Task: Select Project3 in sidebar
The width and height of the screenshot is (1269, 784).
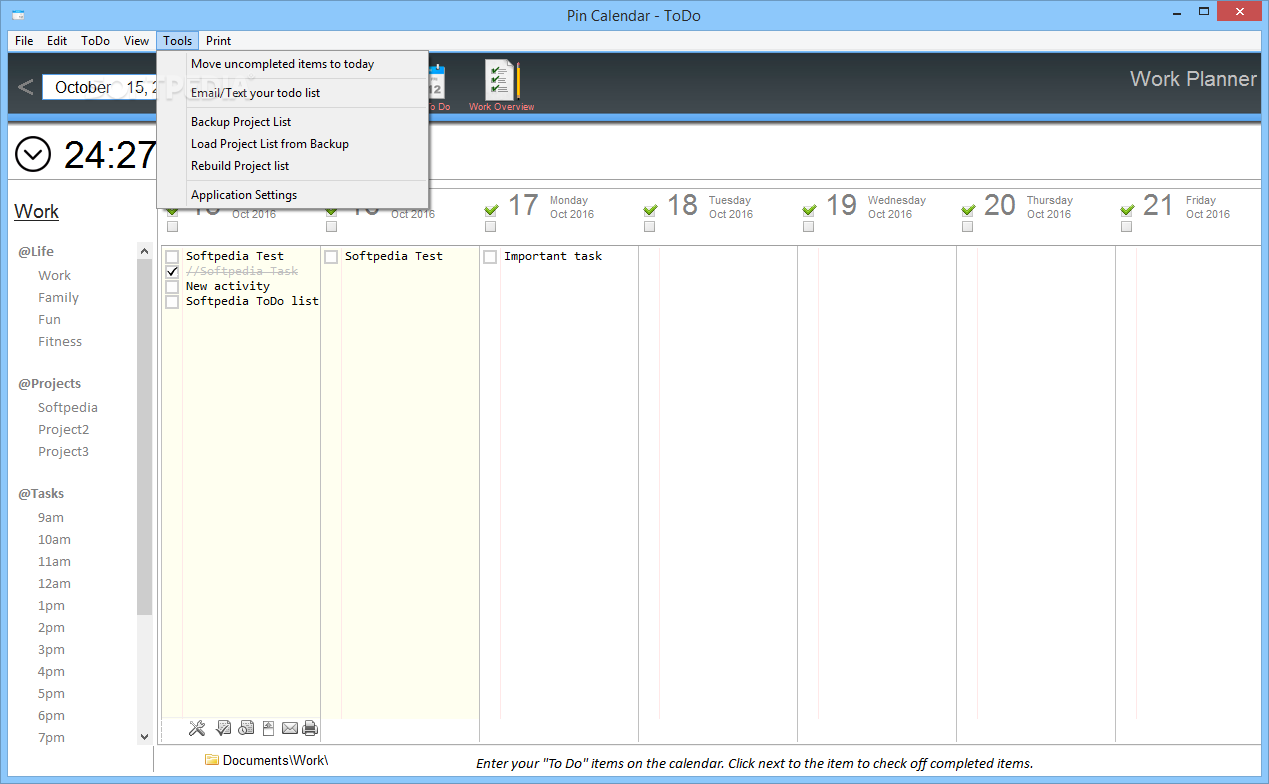Action: [x=63, y=452]
